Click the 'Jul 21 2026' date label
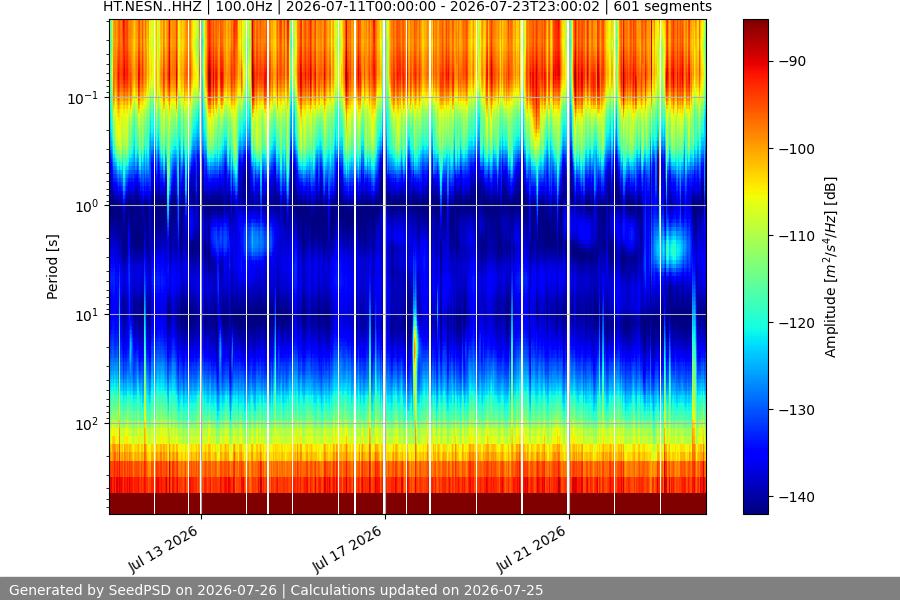Image resolution: width=900 pixels, height=600 pixels. point(532,549)
